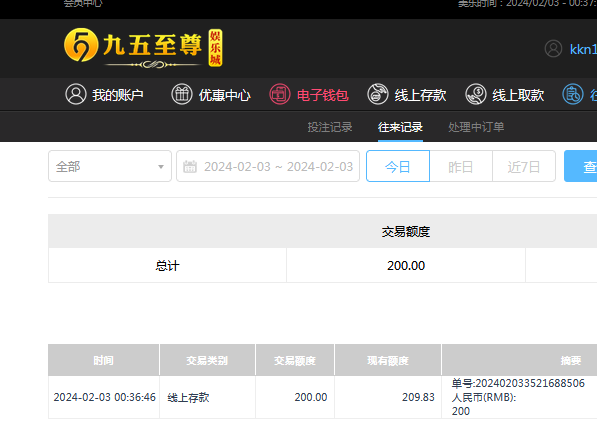Click the 线上存款 deposit icon
The height and width of the screenshot is (425, 597).
(x=378, y=94)
